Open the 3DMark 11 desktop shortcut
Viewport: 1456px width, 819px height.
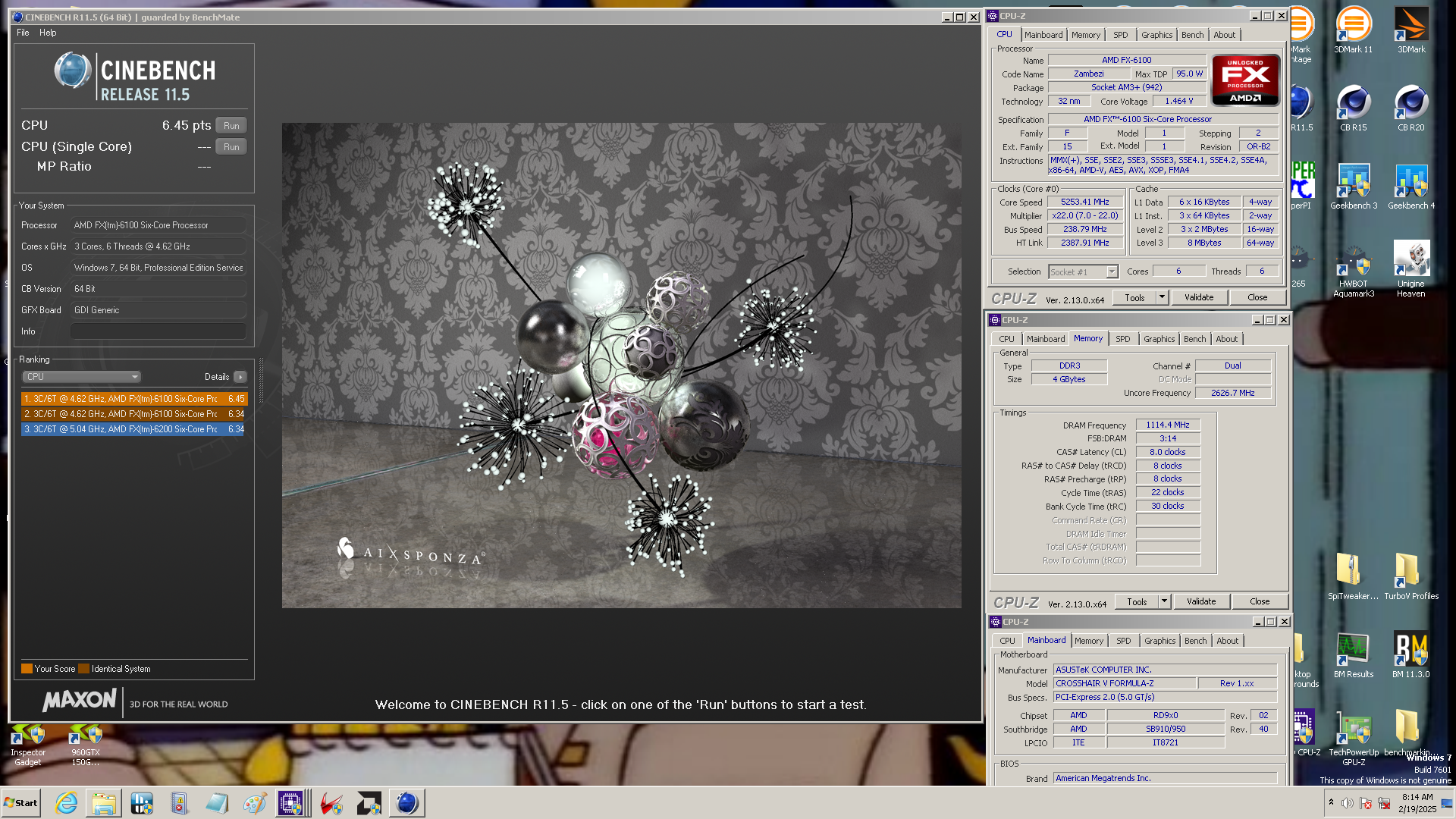click(1353, 30)
